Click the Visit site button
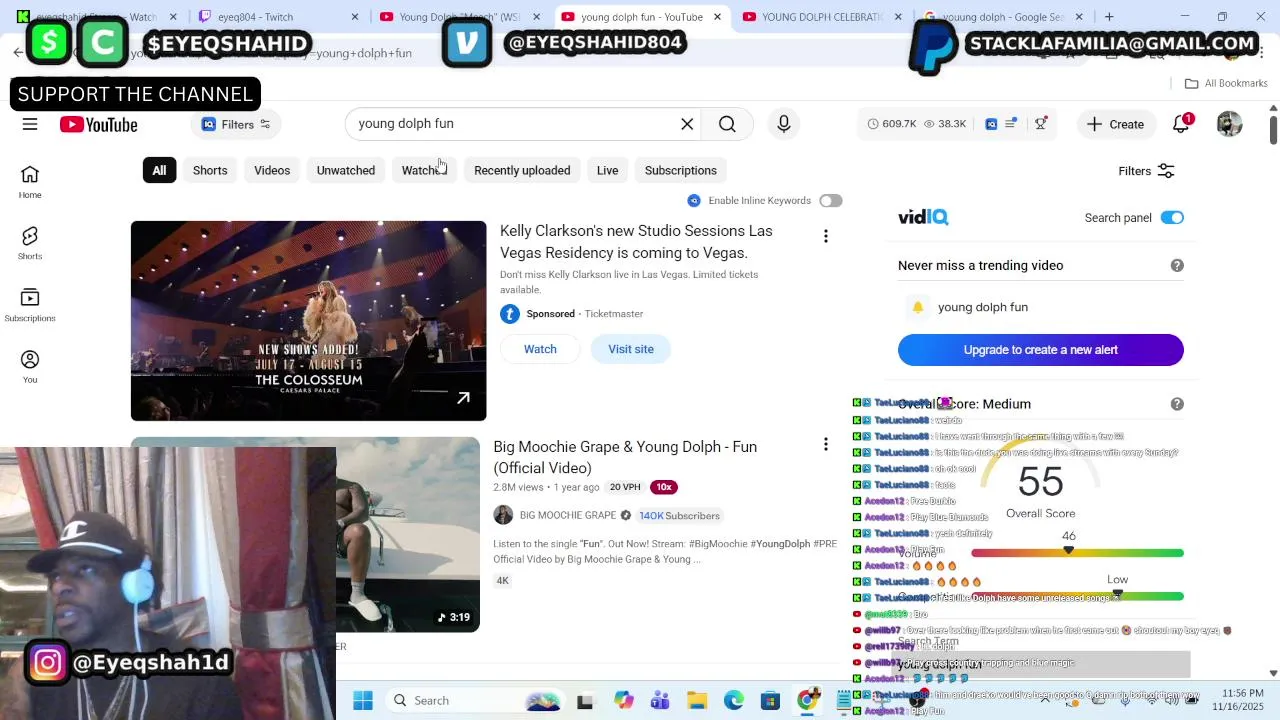Screen dimensions: 1280x720 click(631, 349)
